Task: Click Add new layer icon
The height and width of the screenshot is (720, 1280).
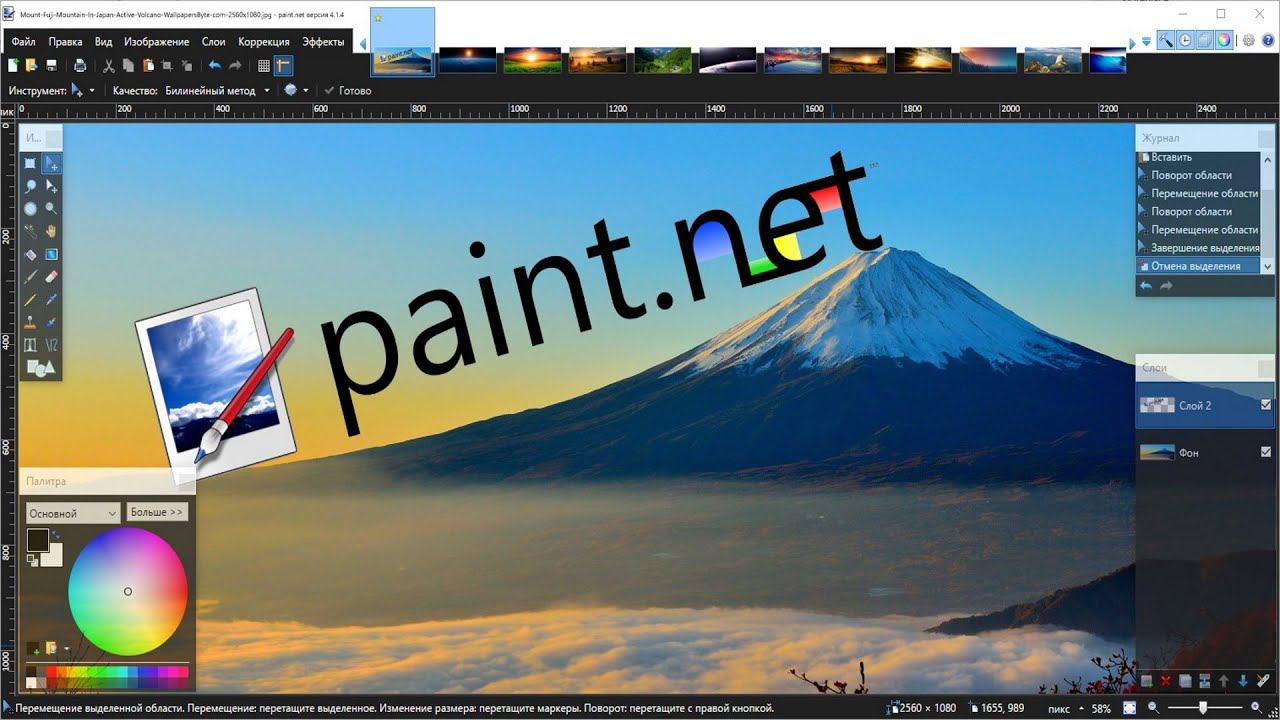Action: (x=1146, y=681)
